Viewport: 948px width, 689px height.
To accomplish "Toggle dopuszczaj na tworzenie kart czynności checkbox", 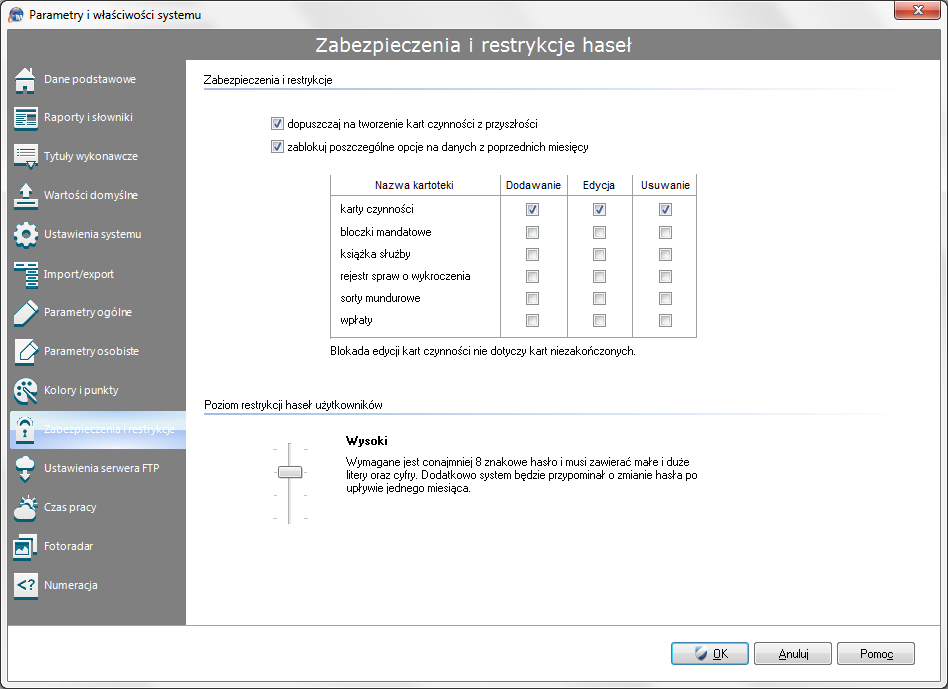I will [x=277, y=124].
